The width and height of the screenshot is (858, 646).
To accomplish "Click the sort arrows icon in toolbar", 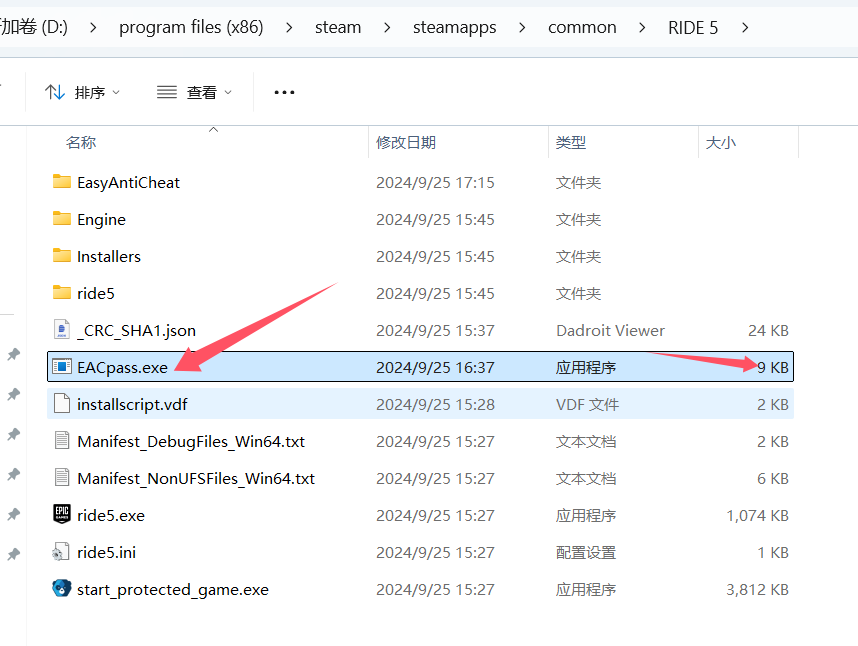I will [55, 92].
